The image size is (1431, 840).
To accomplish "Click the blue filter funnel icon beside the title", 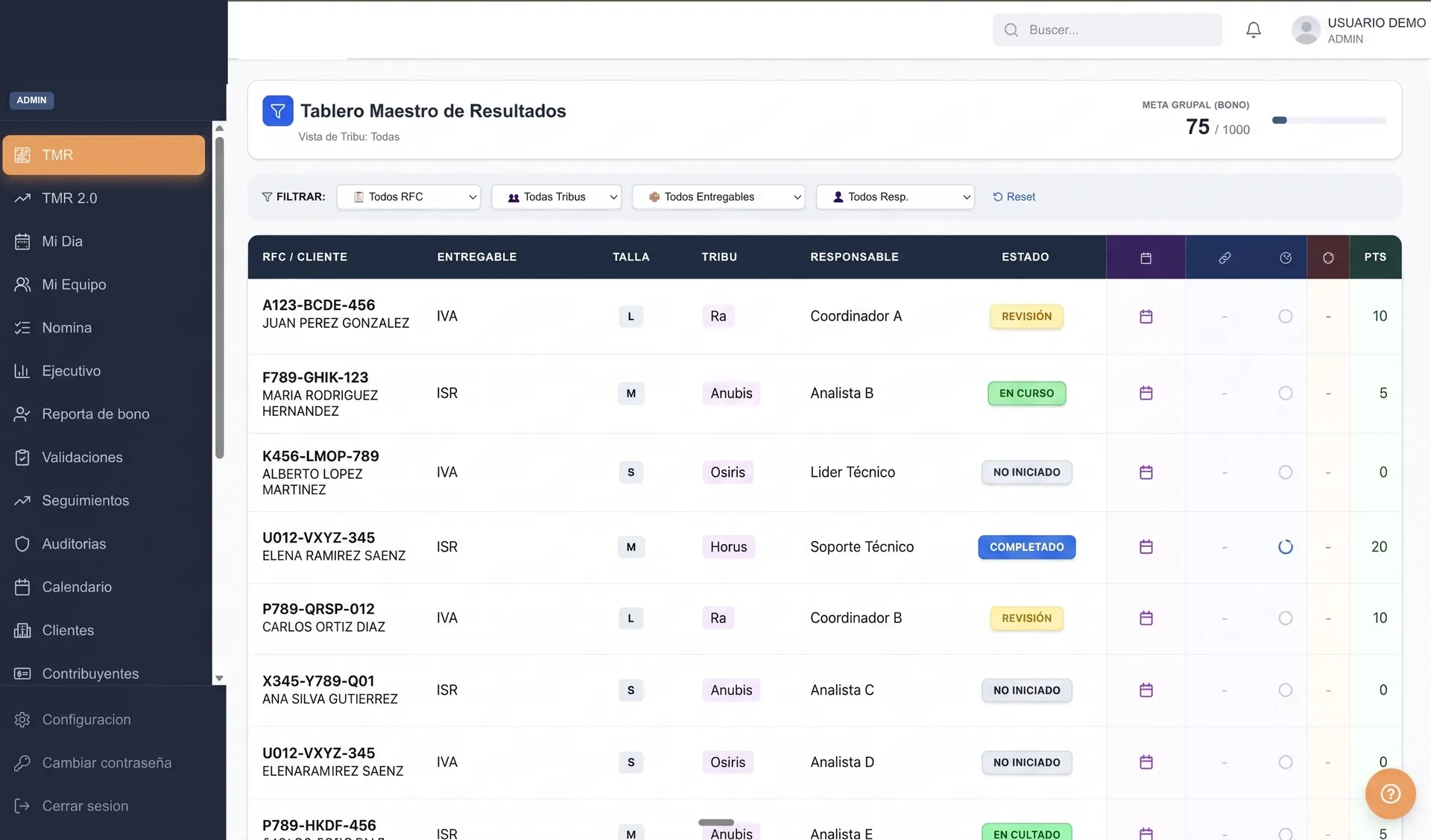I will pos(277,111).
